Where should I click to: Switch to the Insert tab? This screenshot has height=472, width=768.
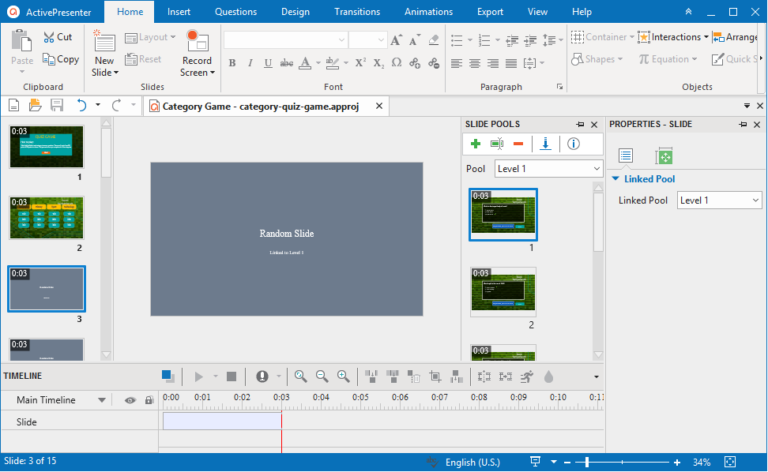(179, 12)
